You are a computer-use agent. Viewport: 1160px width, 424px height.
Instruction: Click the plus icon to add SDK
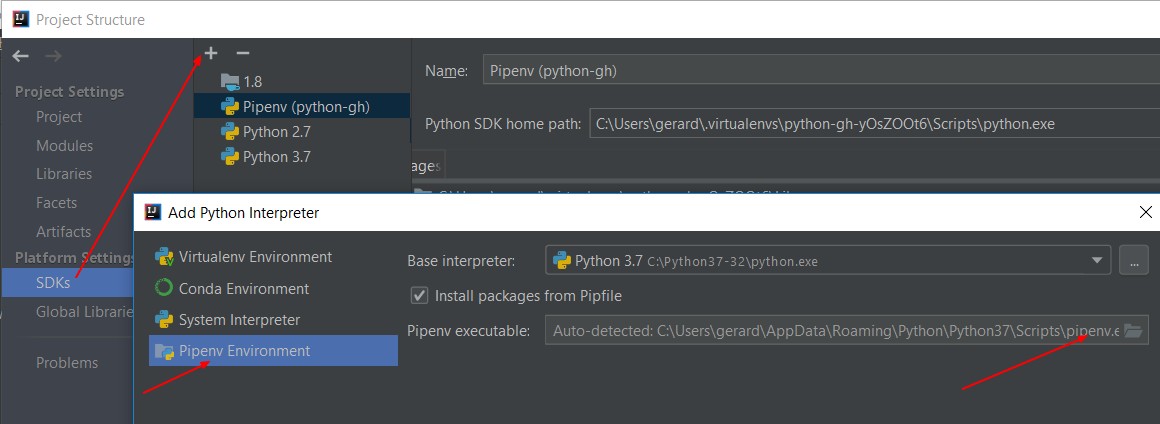tap(211, 53)
